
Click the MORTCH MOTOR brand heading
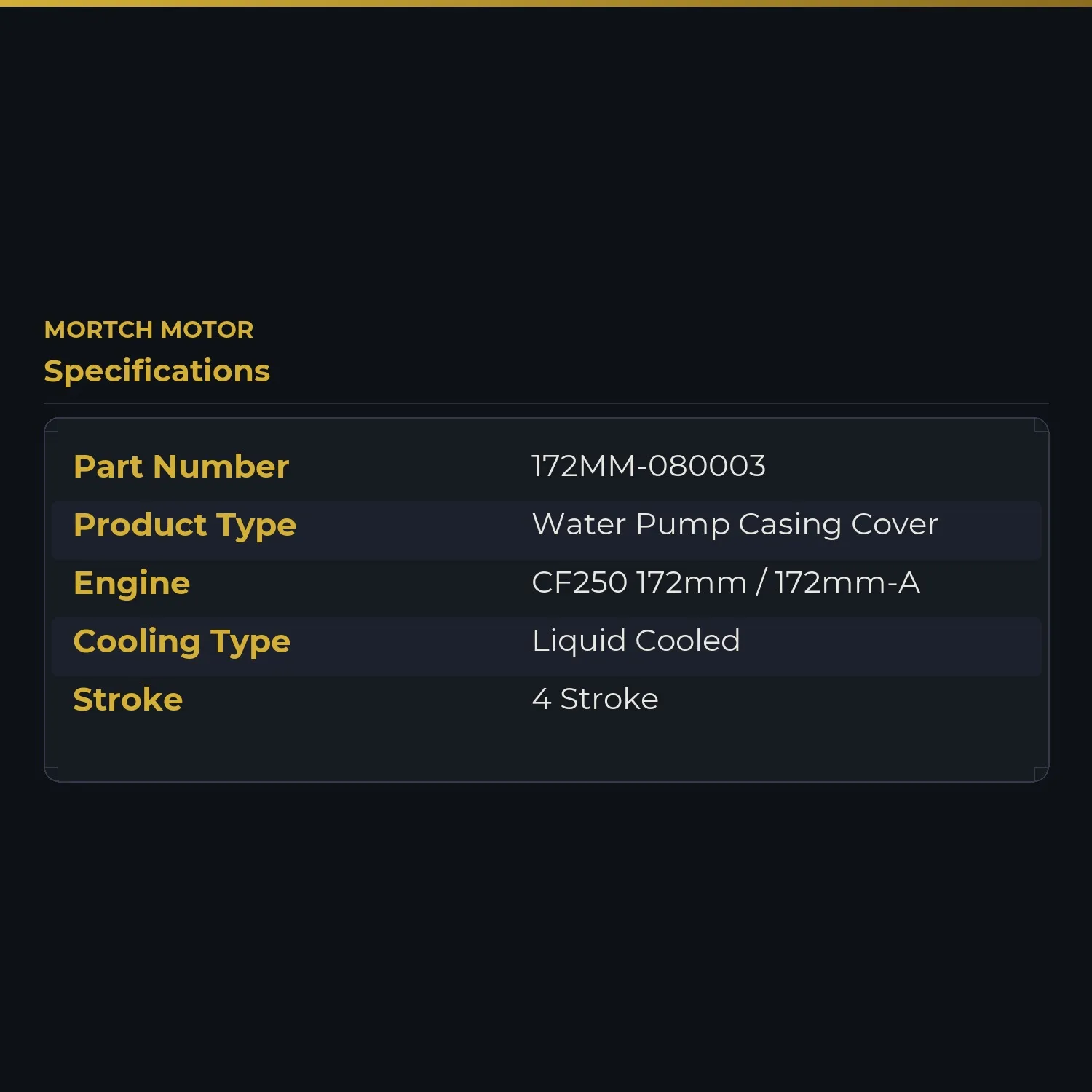149,330
